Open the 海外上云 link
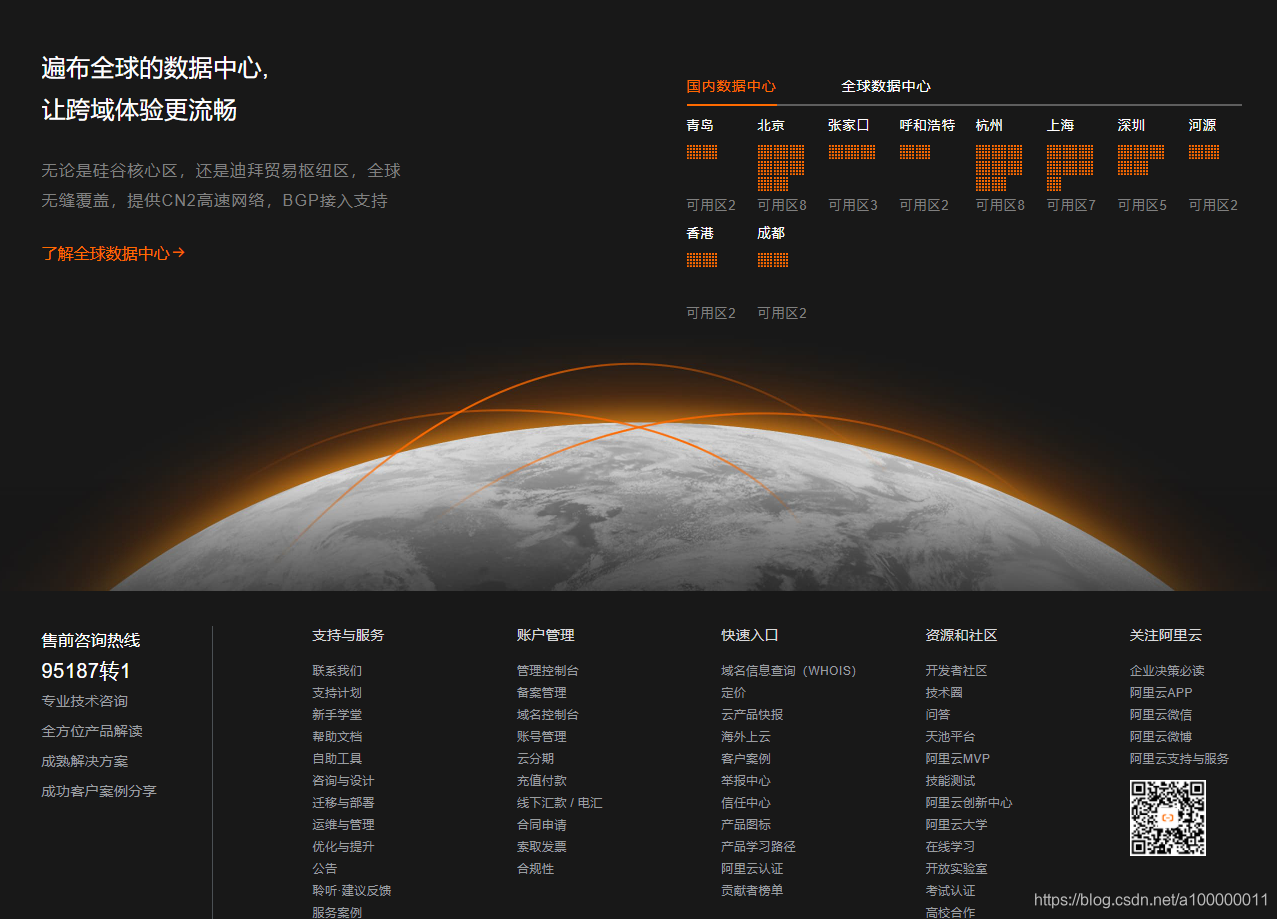Screen dimensions: 1277x919 coord(746,737)
